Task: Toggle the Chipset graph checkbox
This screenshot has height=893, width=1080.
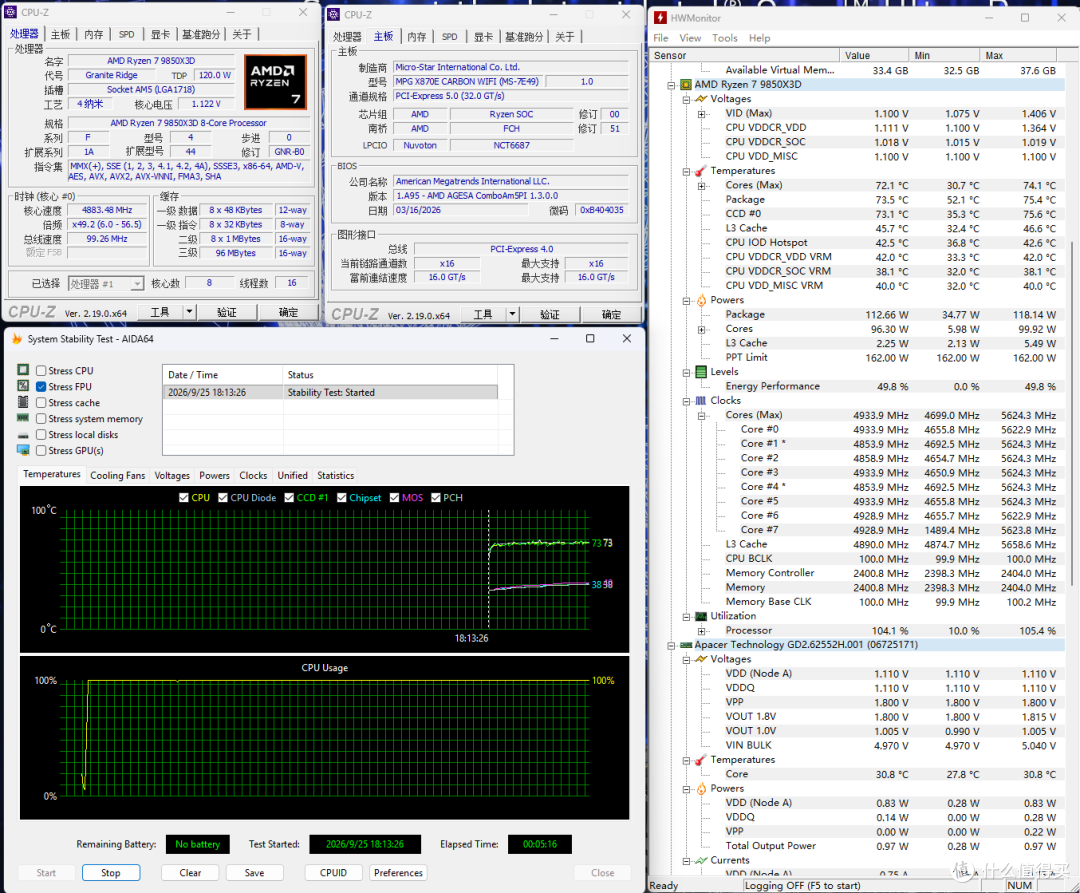Action: pyautogui.click(x=342, y=498)
